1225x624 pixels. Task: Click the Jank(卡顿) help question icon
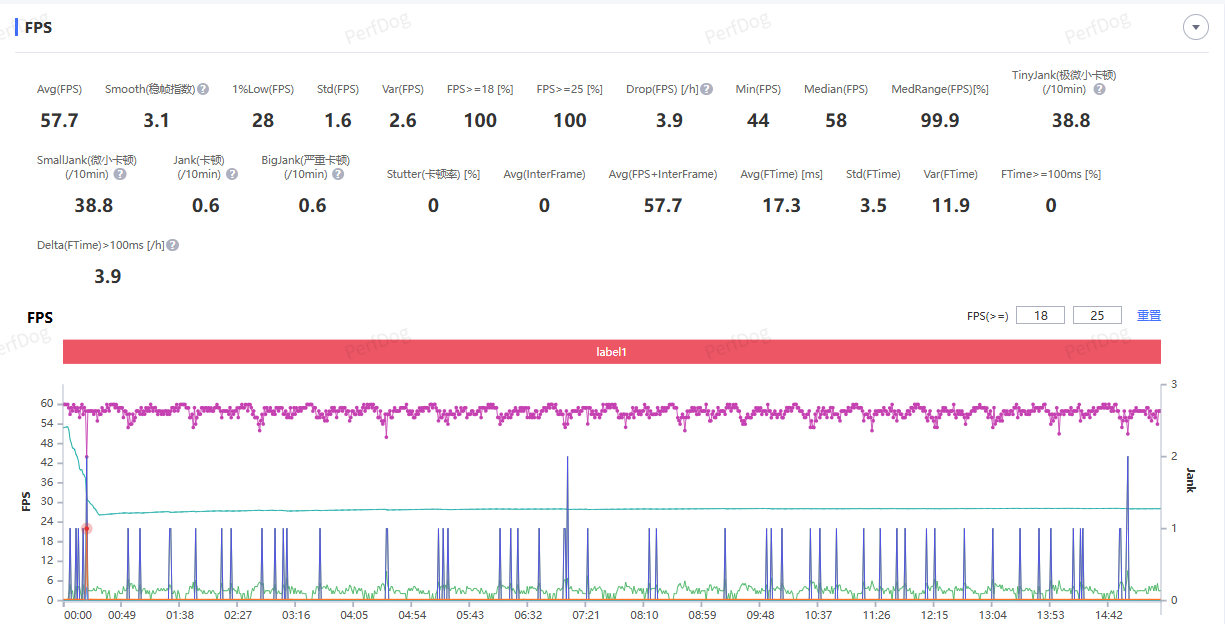click(x=232, y=174)
